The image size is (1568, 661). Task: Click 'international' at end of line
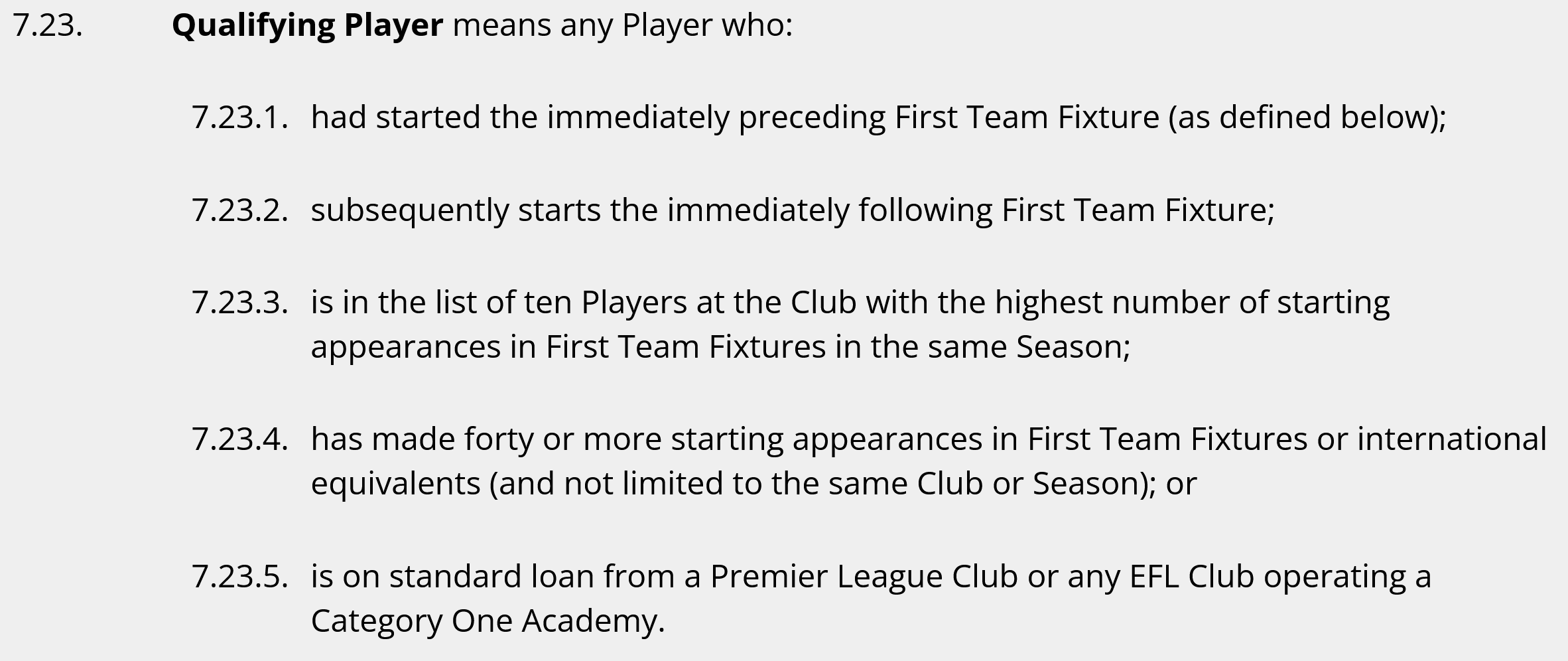tap(1452, 439)
